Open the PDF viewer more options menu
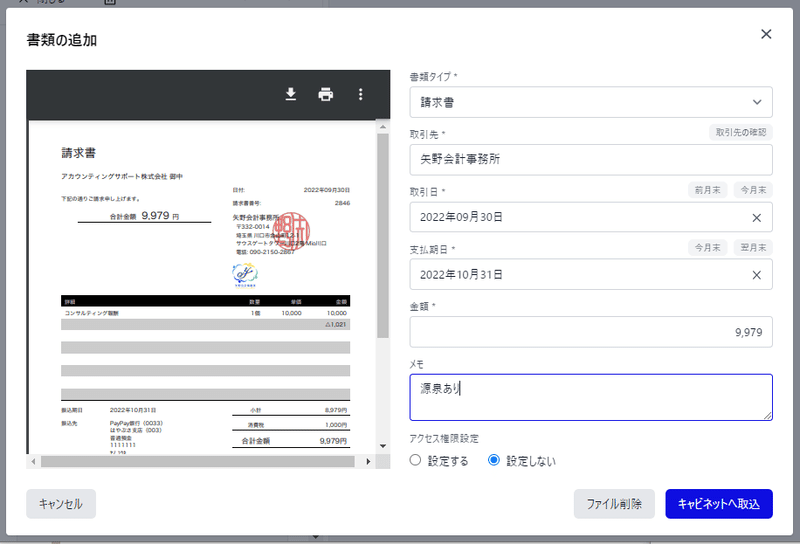 pos(361,94)
